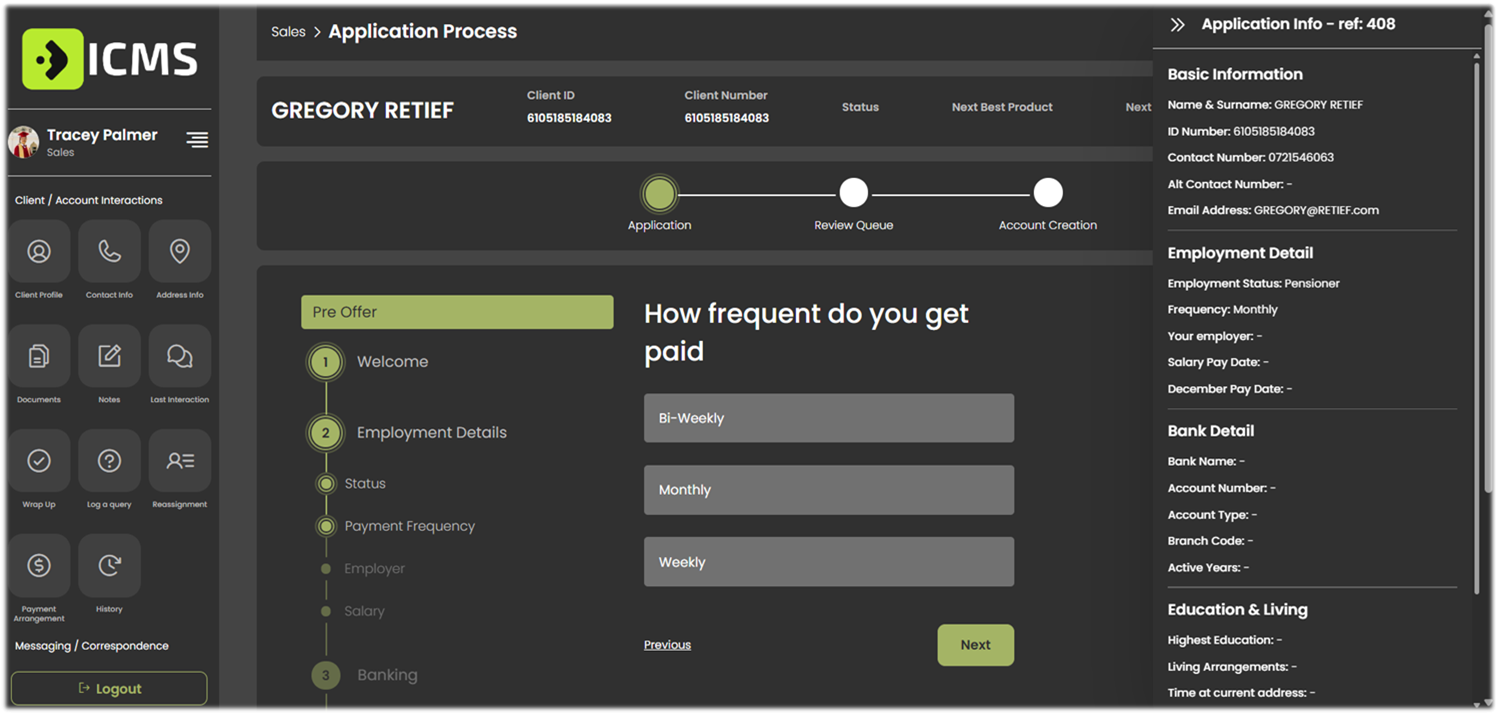Open the History icon
Viewport: 1498px width, 714px height.
pyautogui.click(x=109, y=566)
